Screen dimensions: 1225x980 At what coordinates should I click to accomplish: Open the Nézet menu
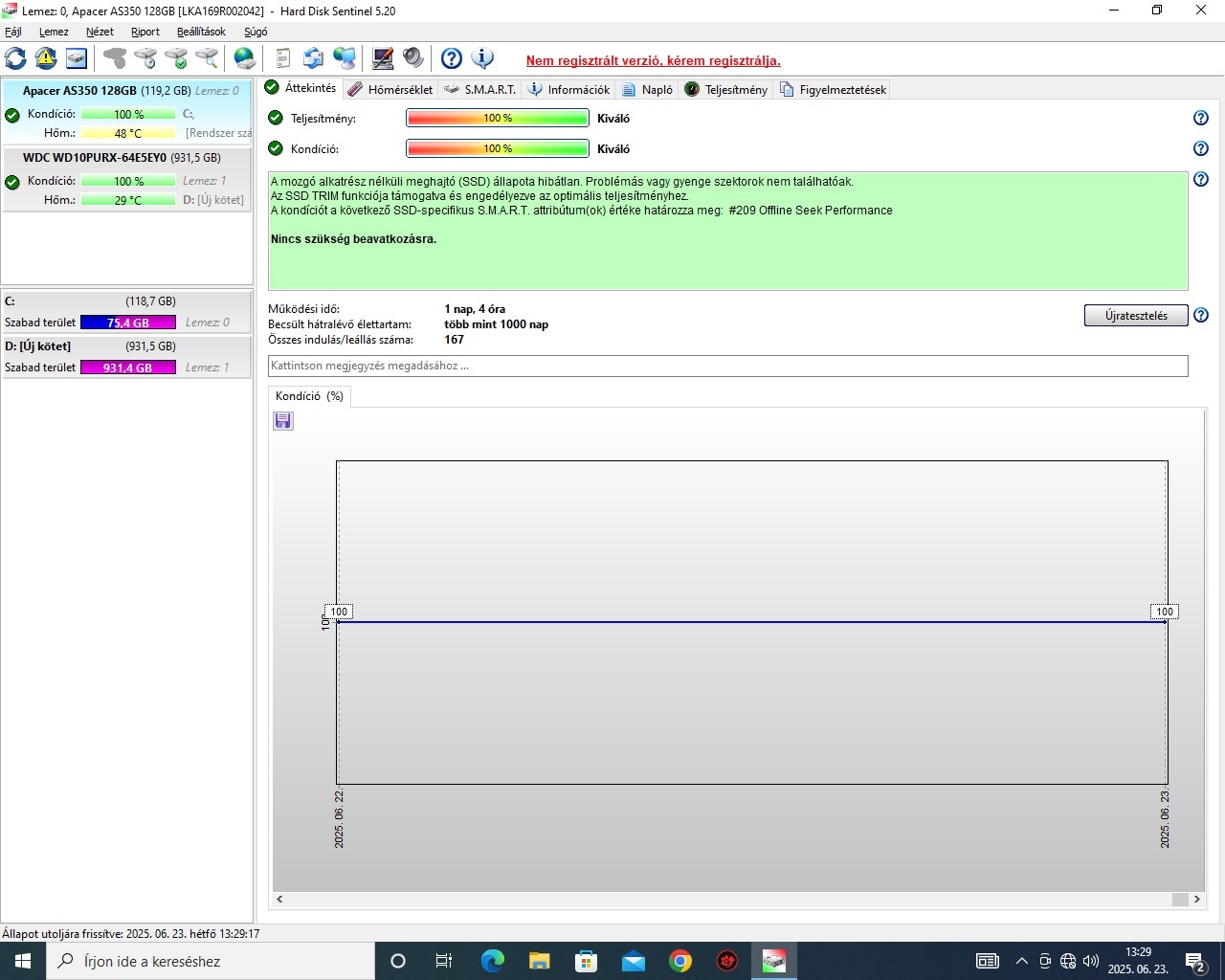click(x=100, y=32)
